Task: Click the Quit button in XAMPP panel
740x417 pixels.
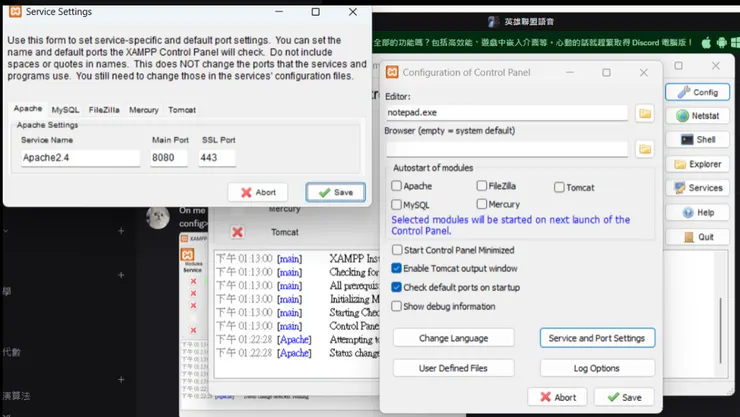Action: [x=698, y=237]
